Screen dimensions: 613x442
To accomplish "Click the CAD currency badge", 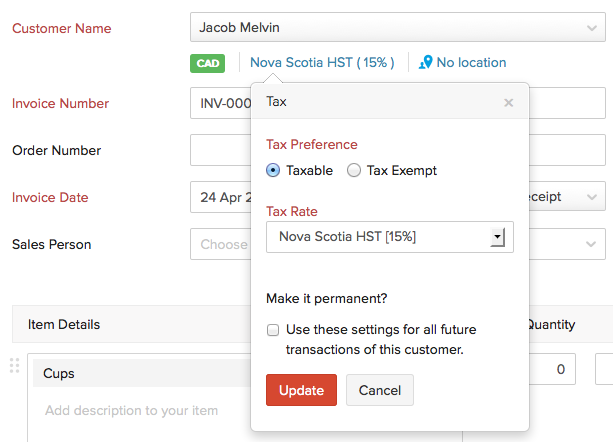I will coord(208,62).
